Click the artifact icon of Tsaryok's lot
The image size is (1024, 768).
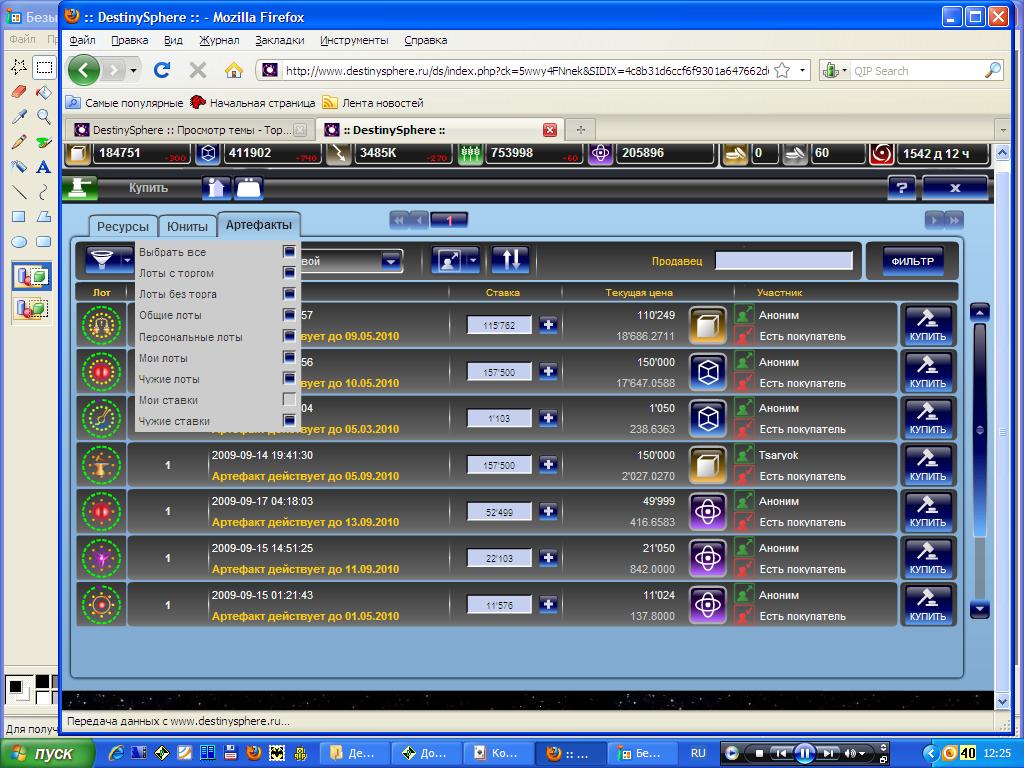coord(101,465)
